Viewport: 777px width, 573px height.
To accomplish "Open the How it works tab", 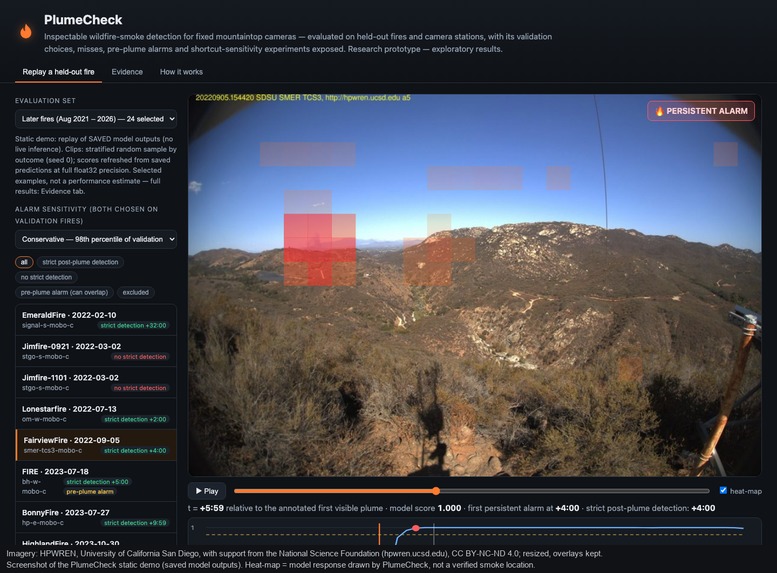I will [x=181, y=72].
